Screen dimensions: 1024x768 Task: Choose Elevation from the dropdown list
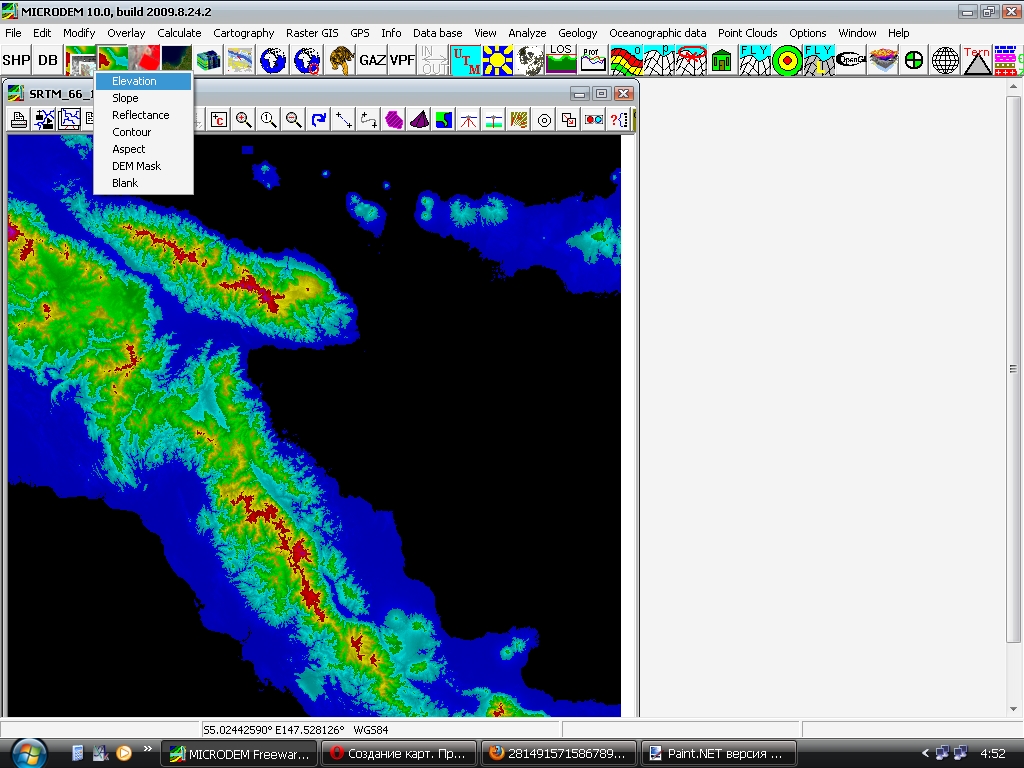pos(134,81)
